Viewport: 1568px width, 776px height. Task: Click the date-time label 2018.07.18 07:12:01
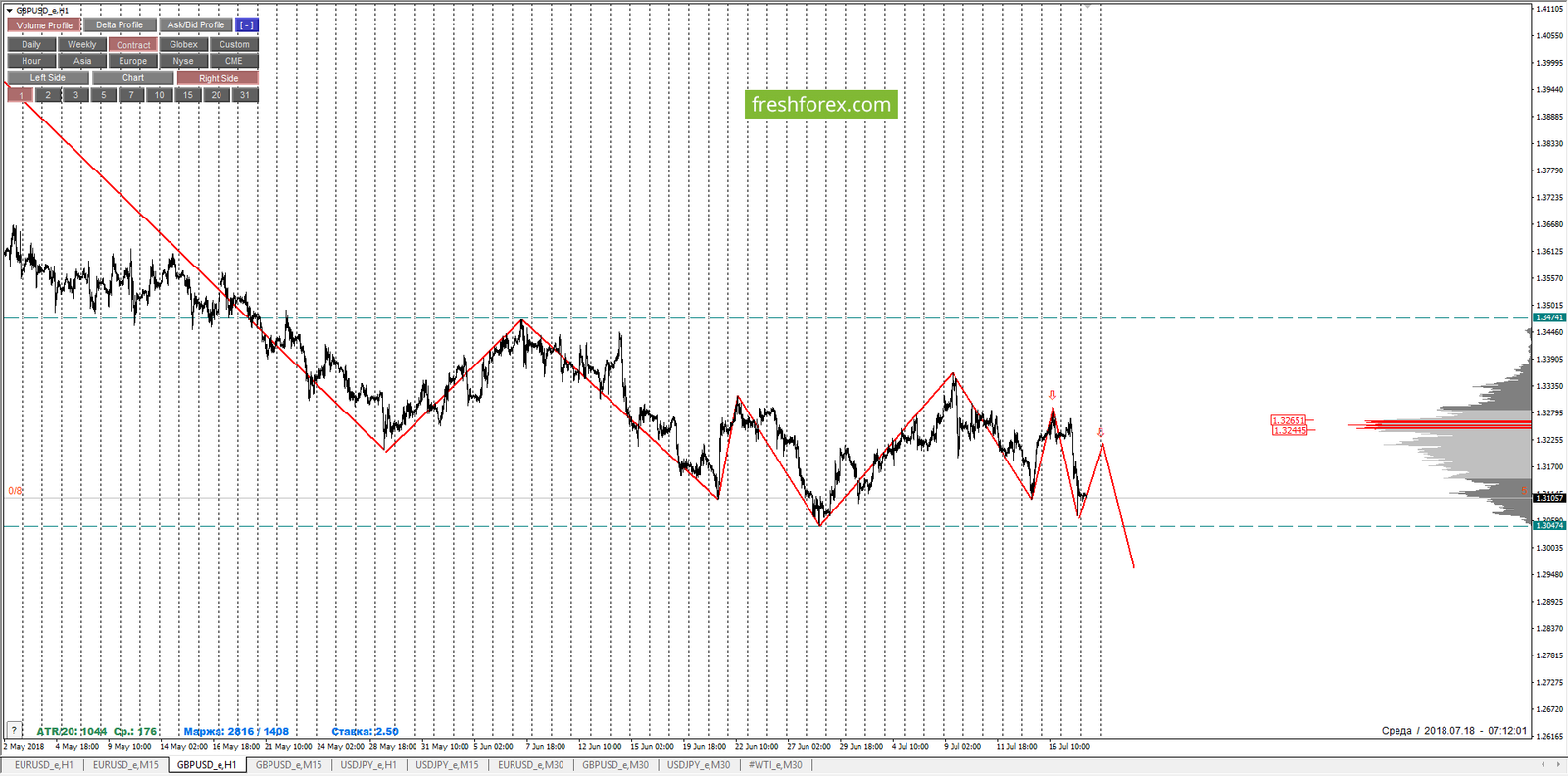1475,731
